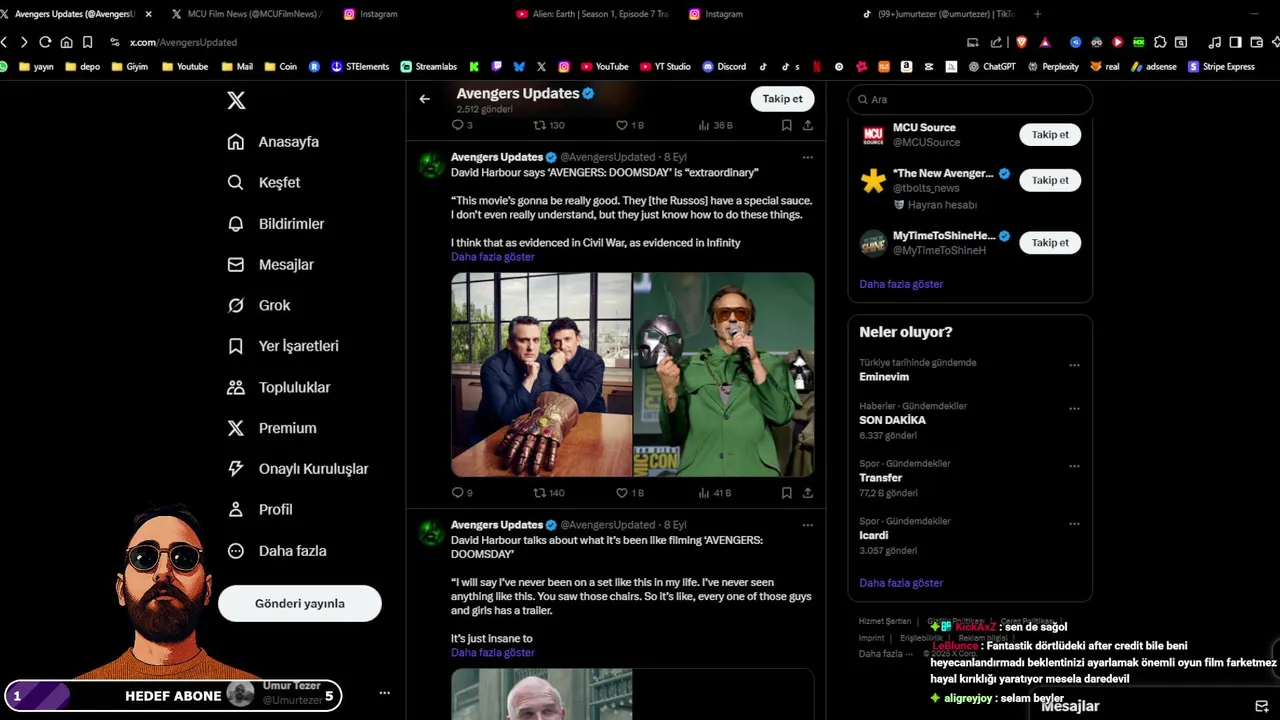
Task: Open Discord bookmark
Action: (x=724, y=67)
